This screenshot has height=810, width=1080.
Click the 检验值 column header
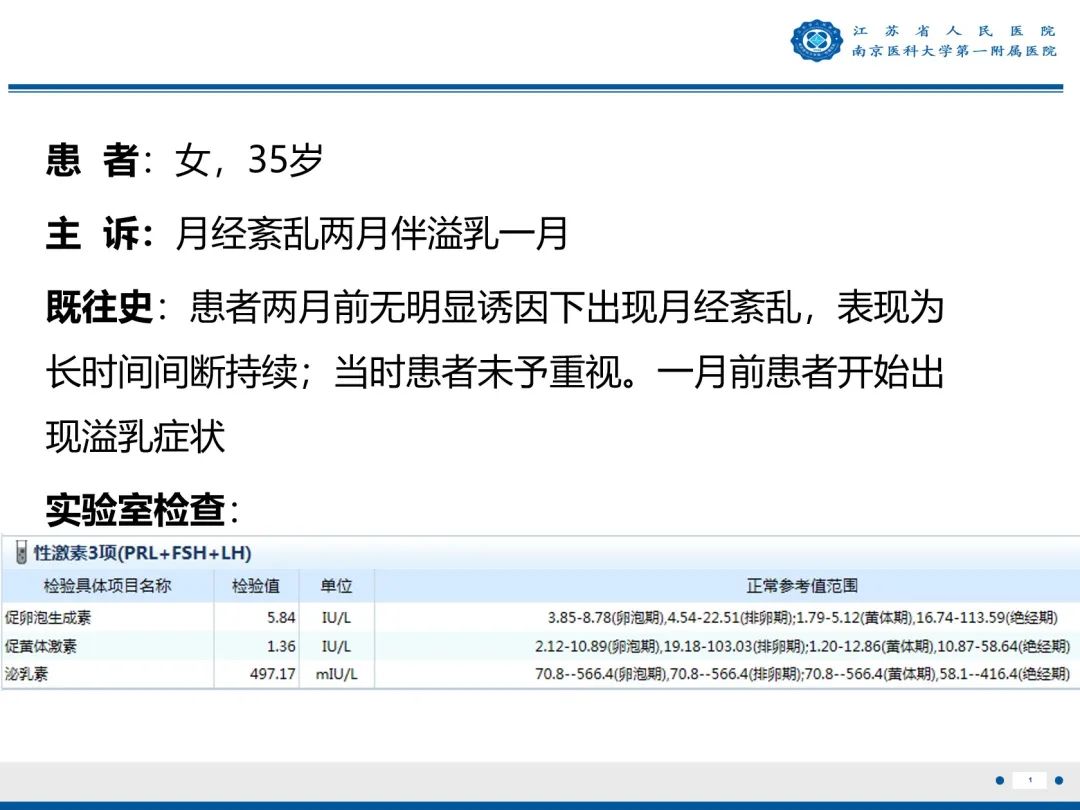pyautogui.click(x=256, y=586)
